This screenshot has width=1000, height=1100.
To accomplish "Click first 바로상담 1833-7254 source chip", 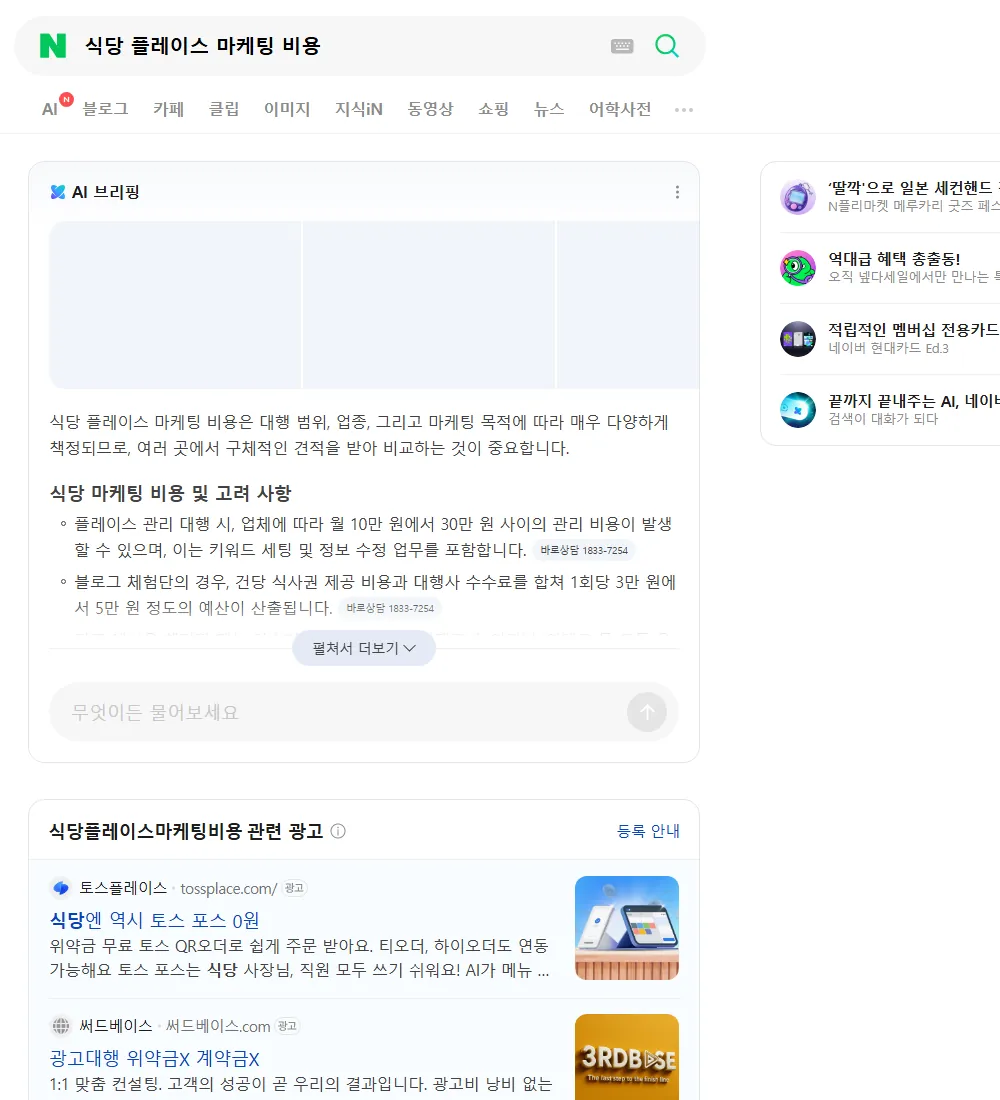I will pos(584,550).
